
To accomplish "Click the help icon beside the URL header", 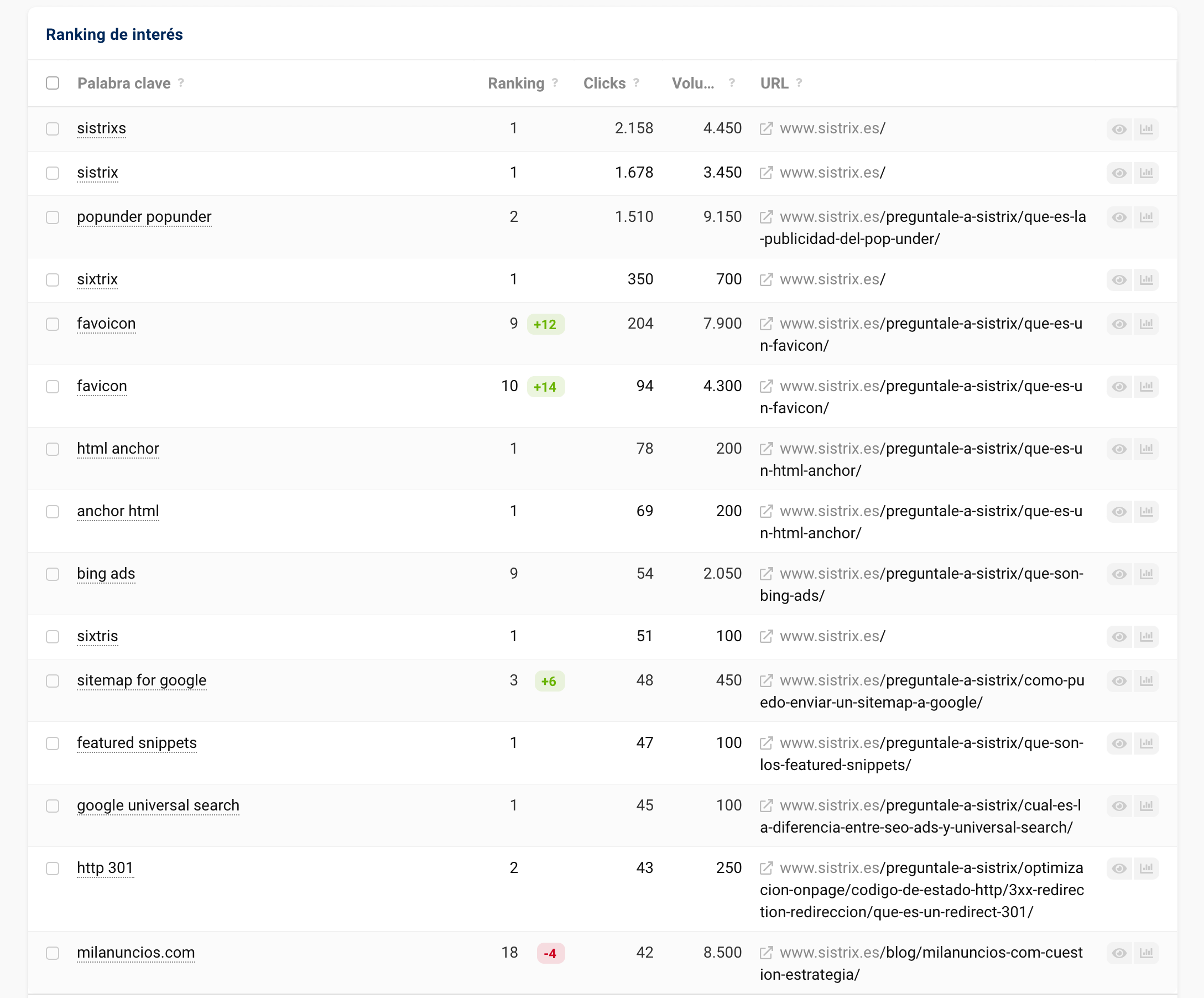I will pos(799,83).
